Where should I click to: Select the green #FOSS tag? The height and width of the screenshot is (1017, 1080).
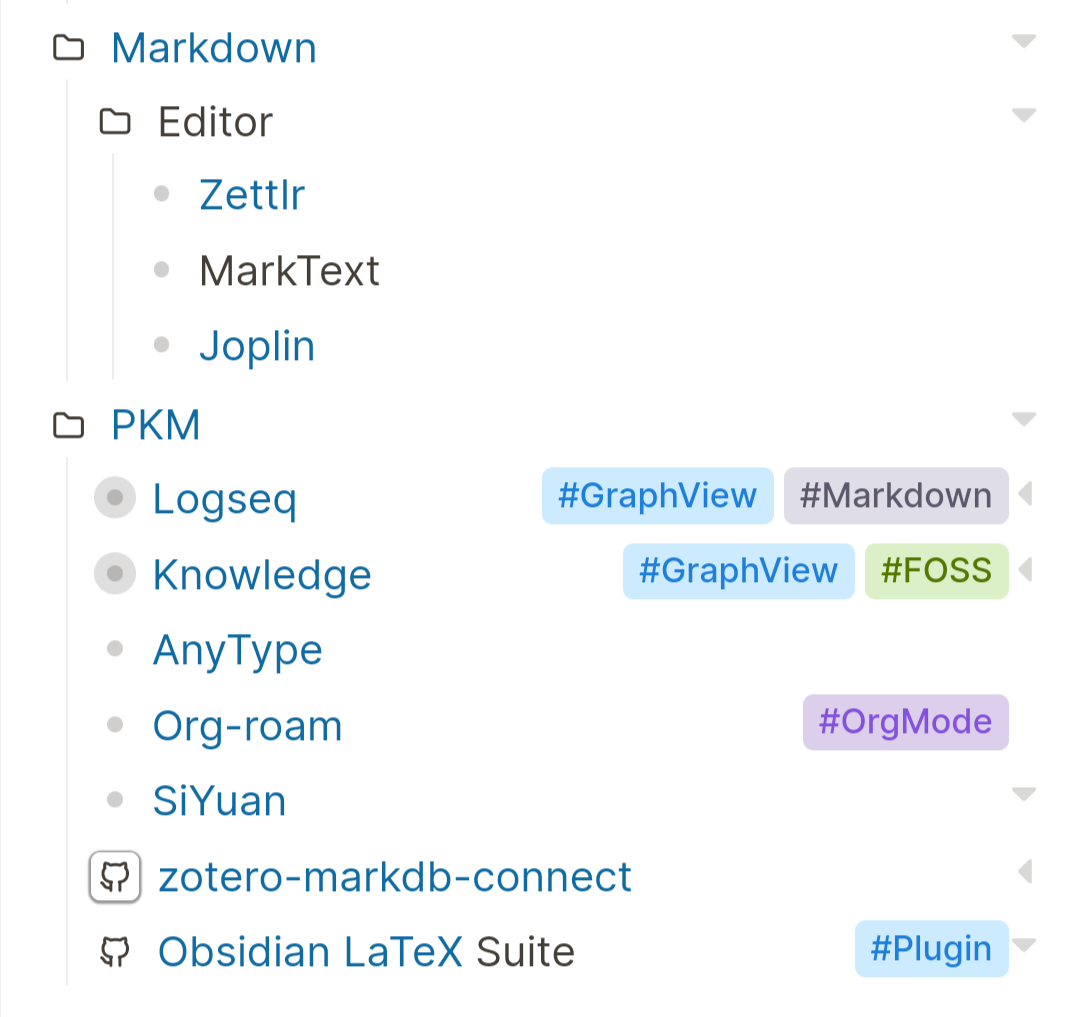point(937,571)
